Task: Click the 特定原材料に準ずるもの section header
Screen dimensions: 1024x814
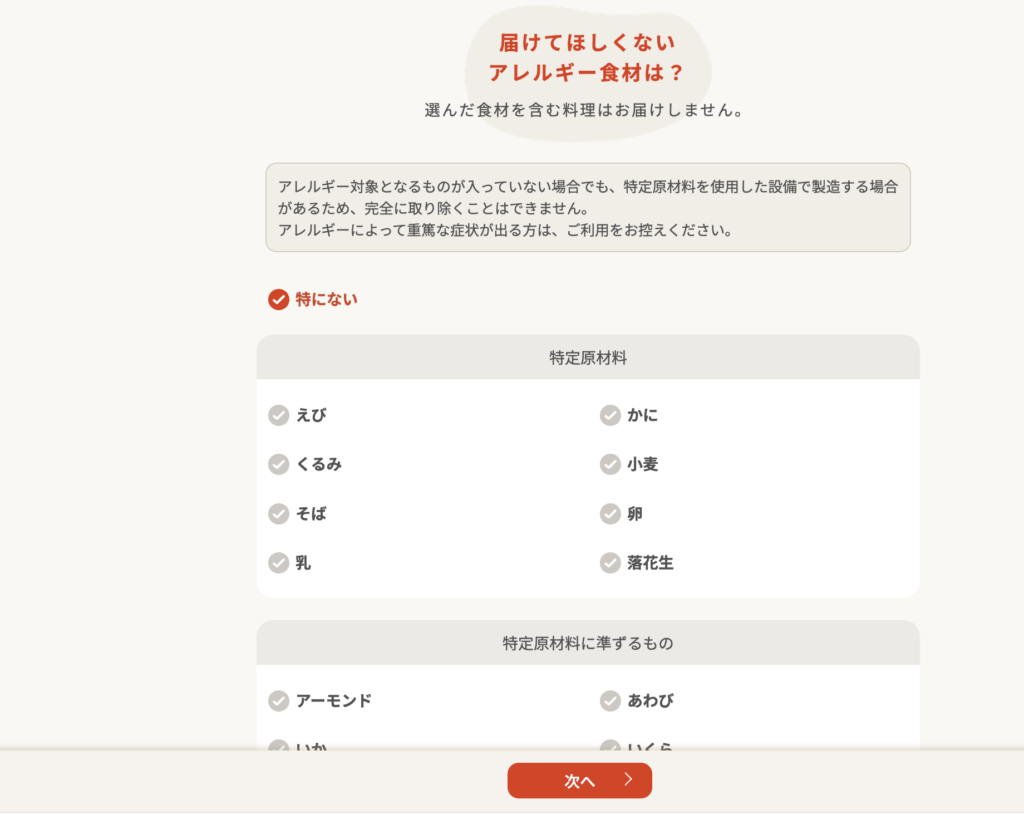Action: (x=588, y=643)
